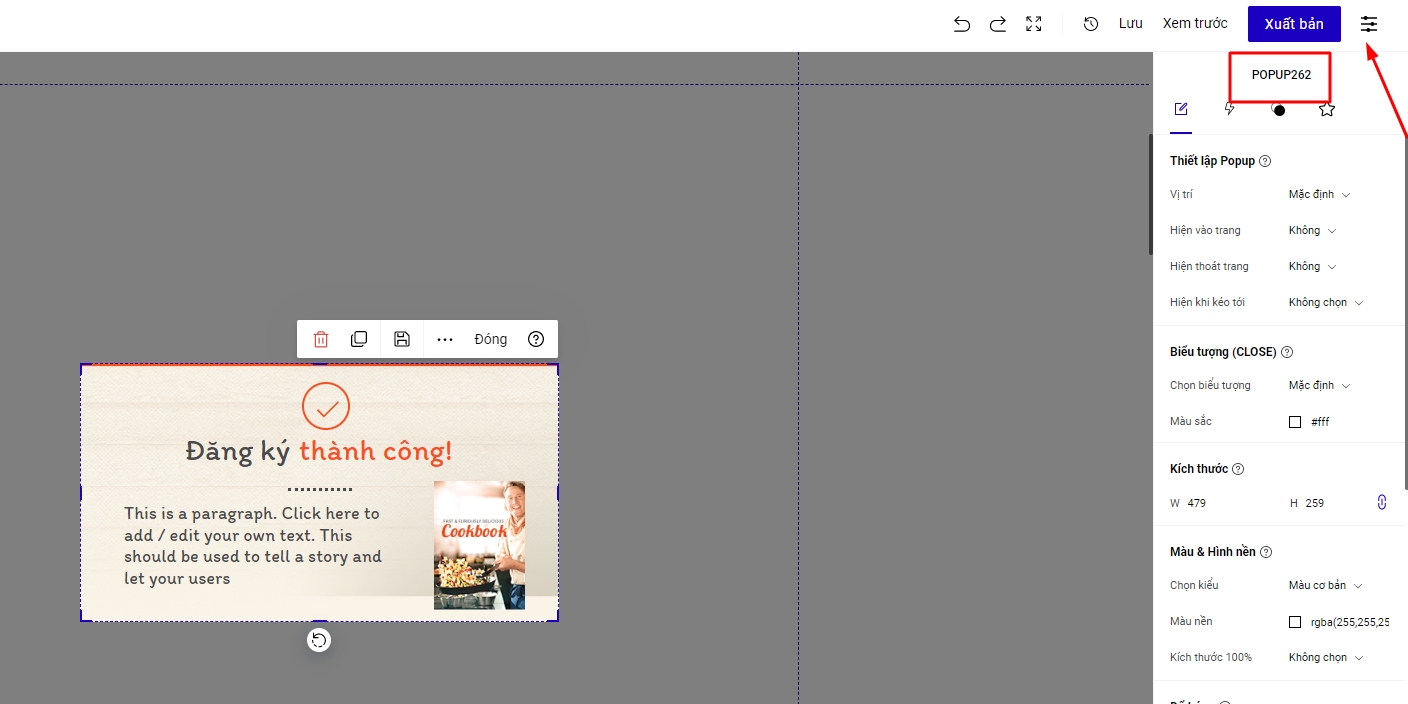
Task: Click the Xuất bản publish button
Action: (x=1294, y=24)
